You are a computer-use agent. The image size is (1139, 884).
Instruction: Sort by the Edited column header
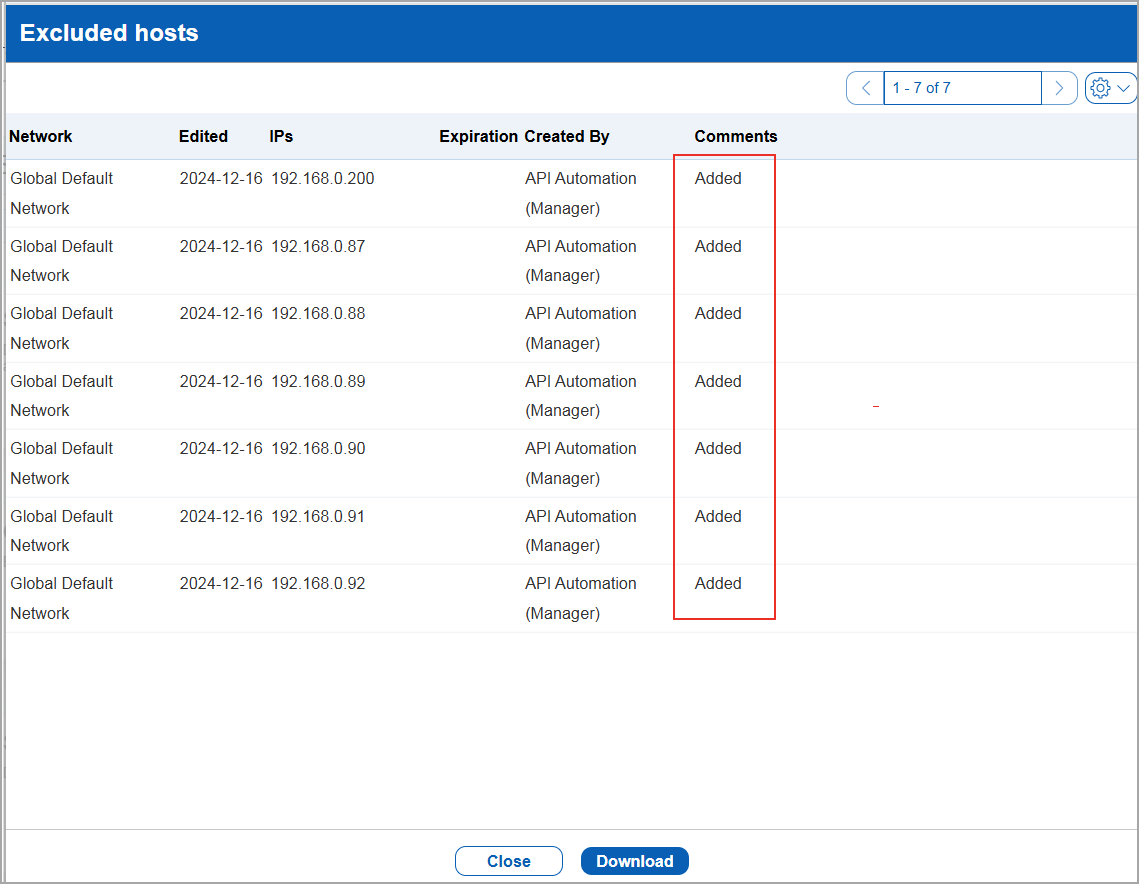click(x=202, y=136)
